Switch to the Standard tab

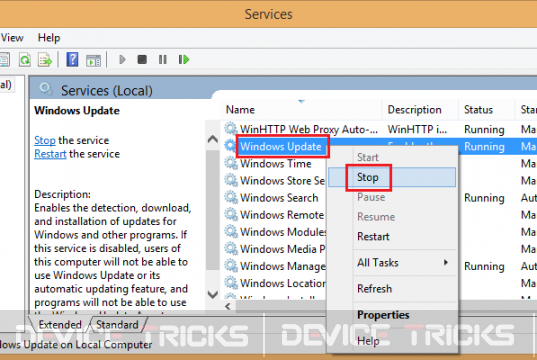click(x=117, y=324)
